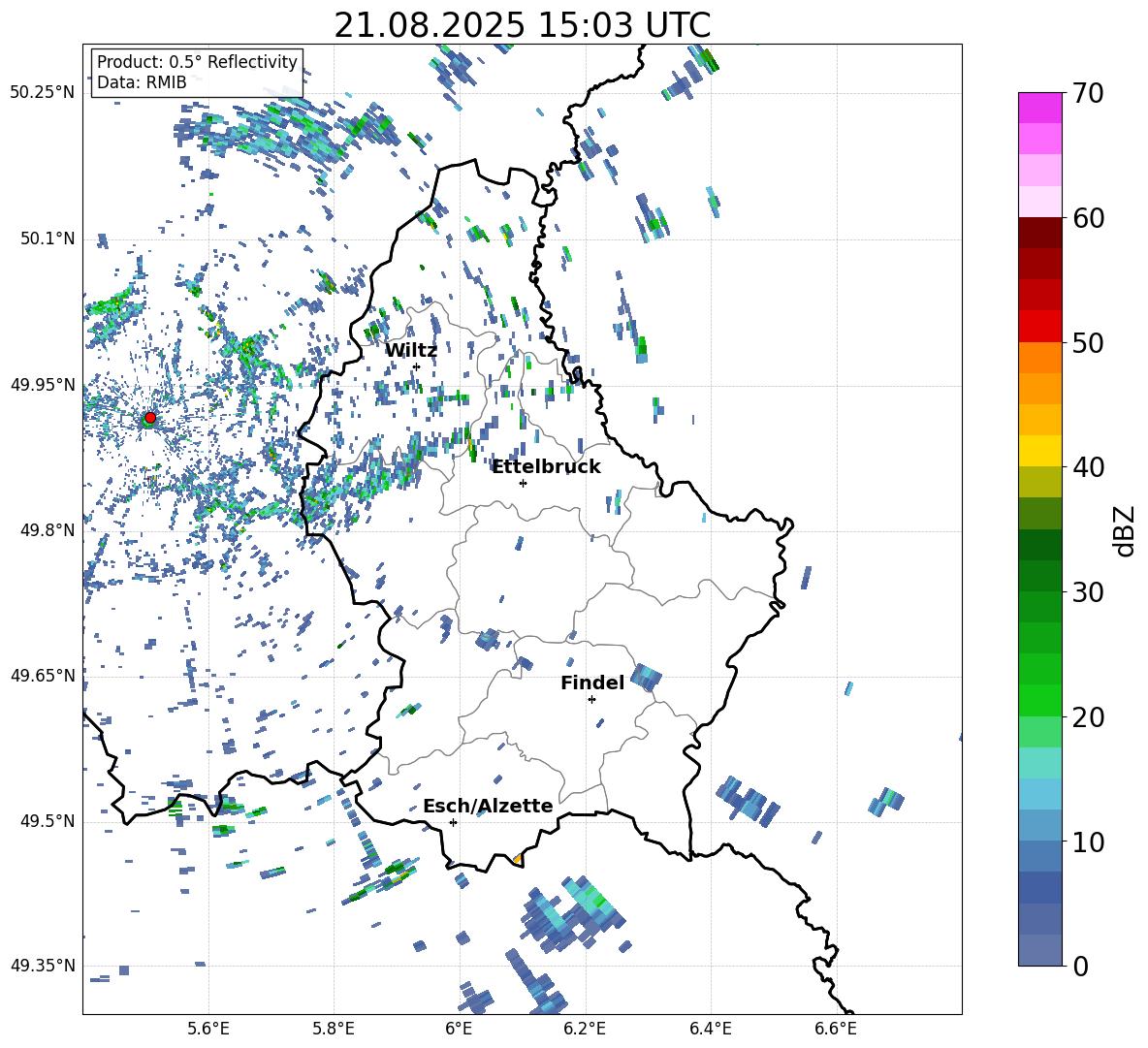Click the Product: 0.5° Reflectivity text
Image resolution: width=1148 pixels, height=1048 pixels.
pyautogui.click(x=197, y=61)
